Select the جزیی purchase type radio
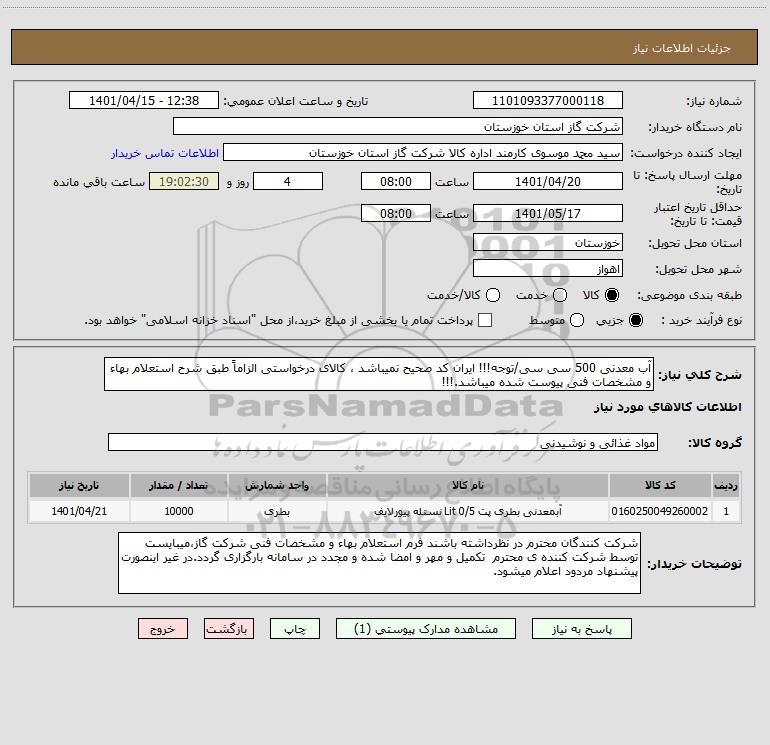The image size is (770, 745). coord(635,320)
